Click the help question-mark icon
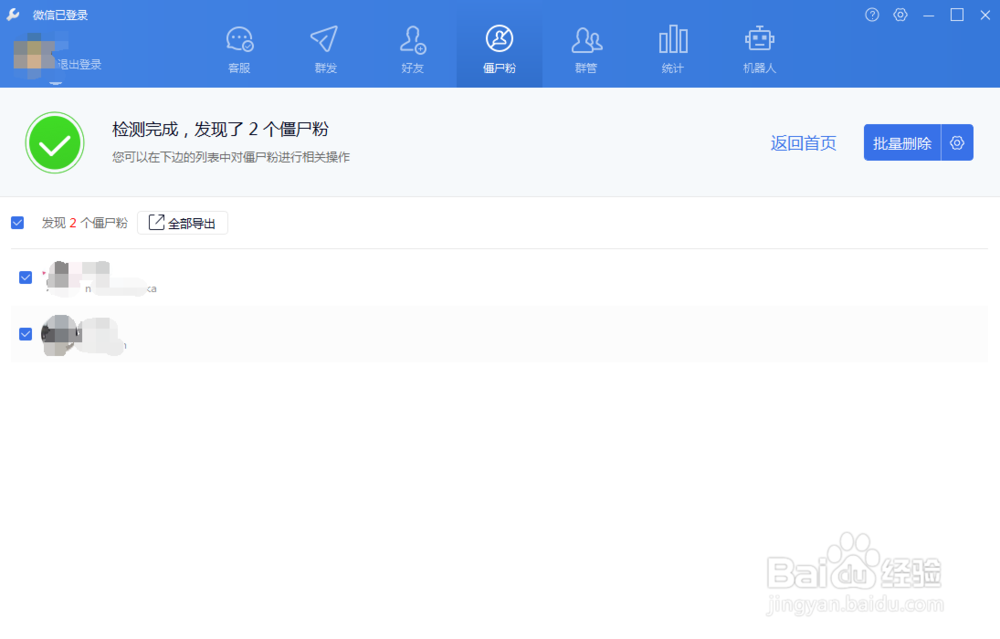This screenshot has width=1000, height=639. (869, 15)
